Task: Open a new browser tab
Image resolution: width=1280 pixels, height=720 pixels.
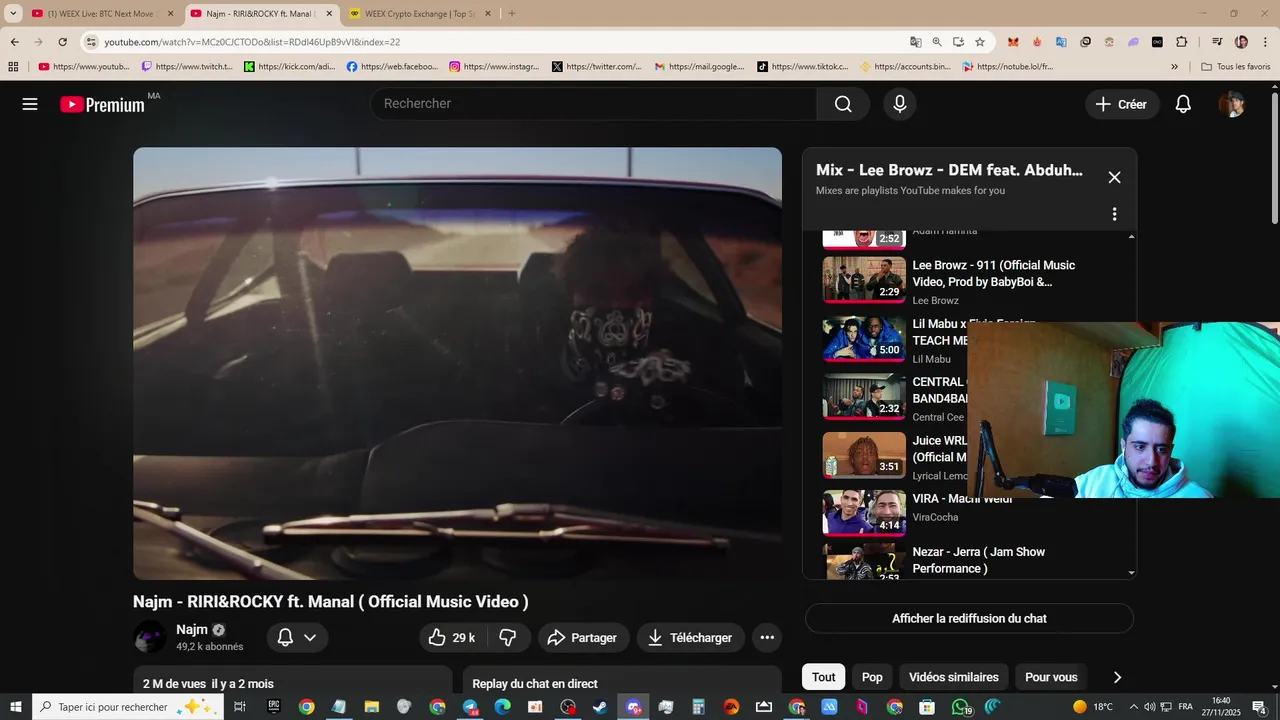Action: (x=512, y=13)
